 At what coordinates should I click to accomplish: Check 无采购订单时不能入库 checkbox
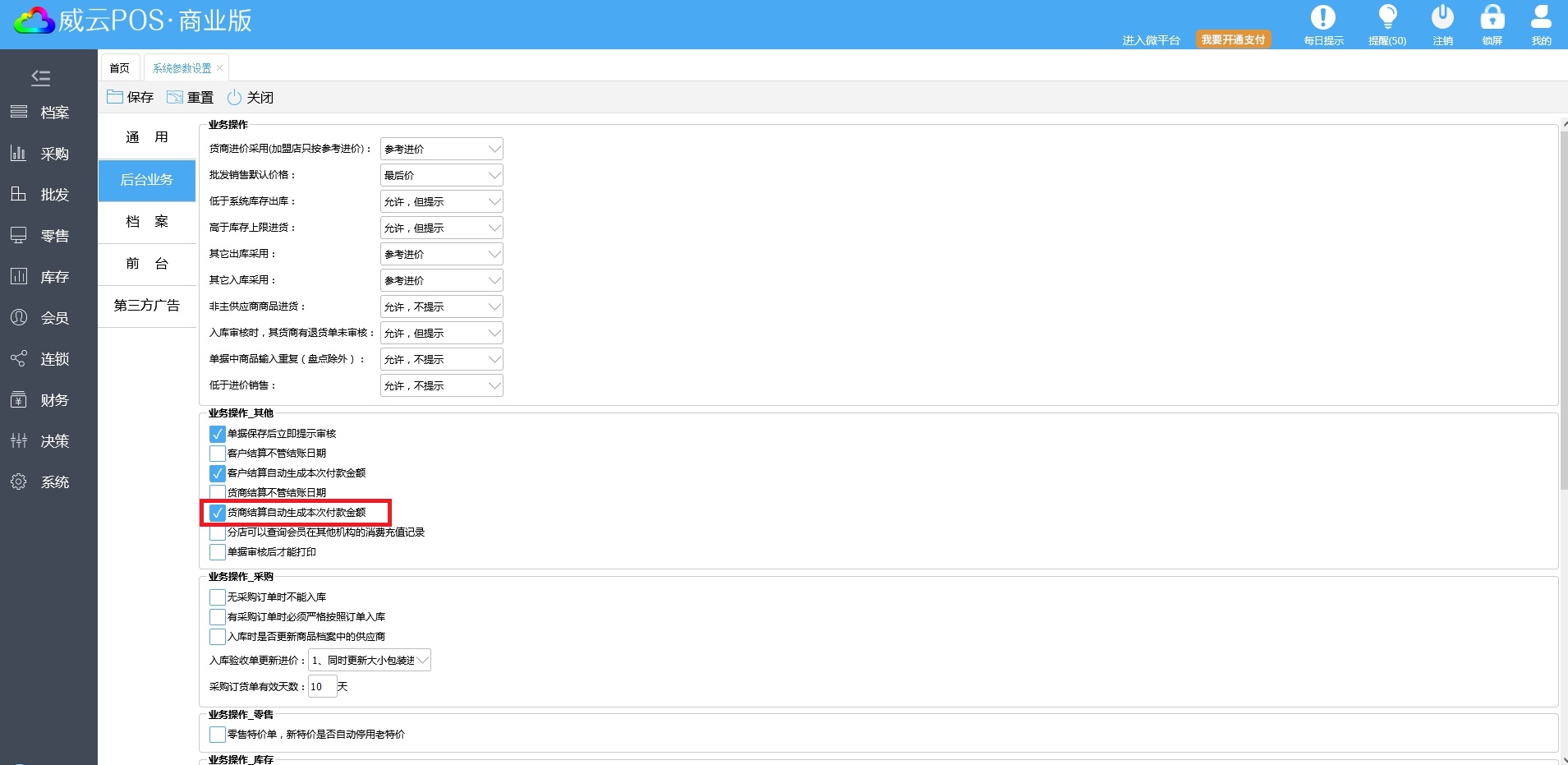click(x=218, y=597)
